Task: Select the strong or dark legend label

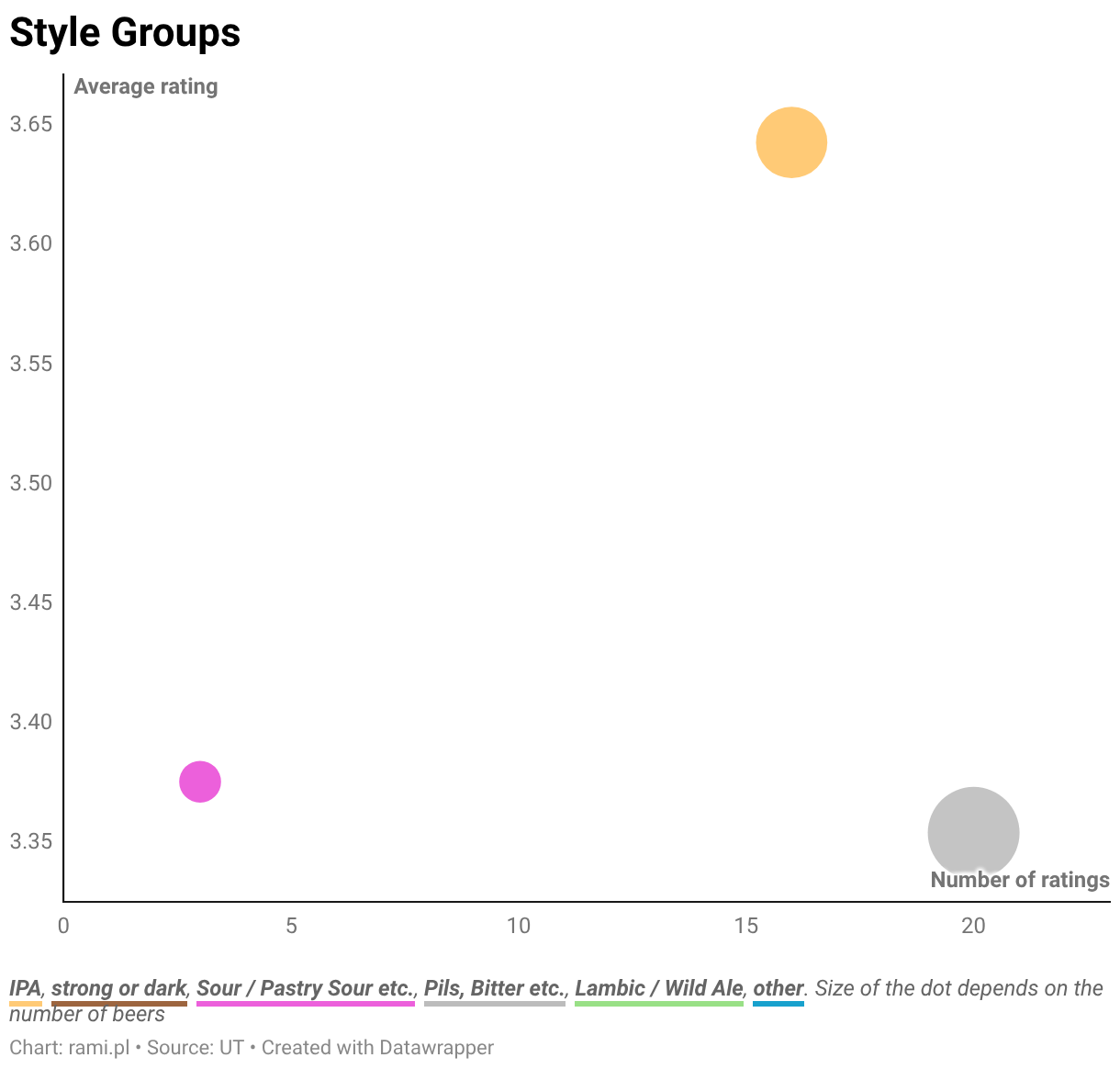Action: tap(119, 988)
